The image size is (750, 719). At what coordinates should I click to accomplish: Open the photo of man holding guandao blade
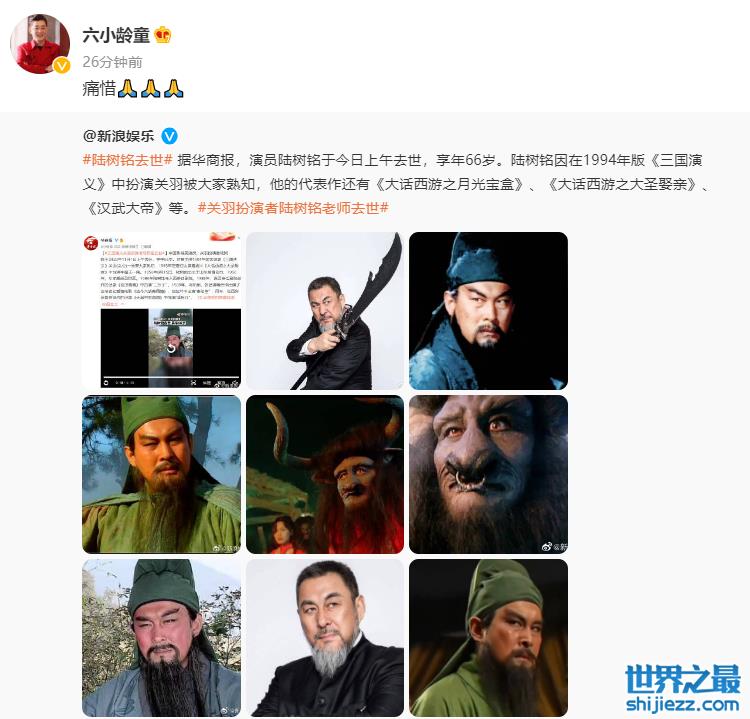coord(325,310)
